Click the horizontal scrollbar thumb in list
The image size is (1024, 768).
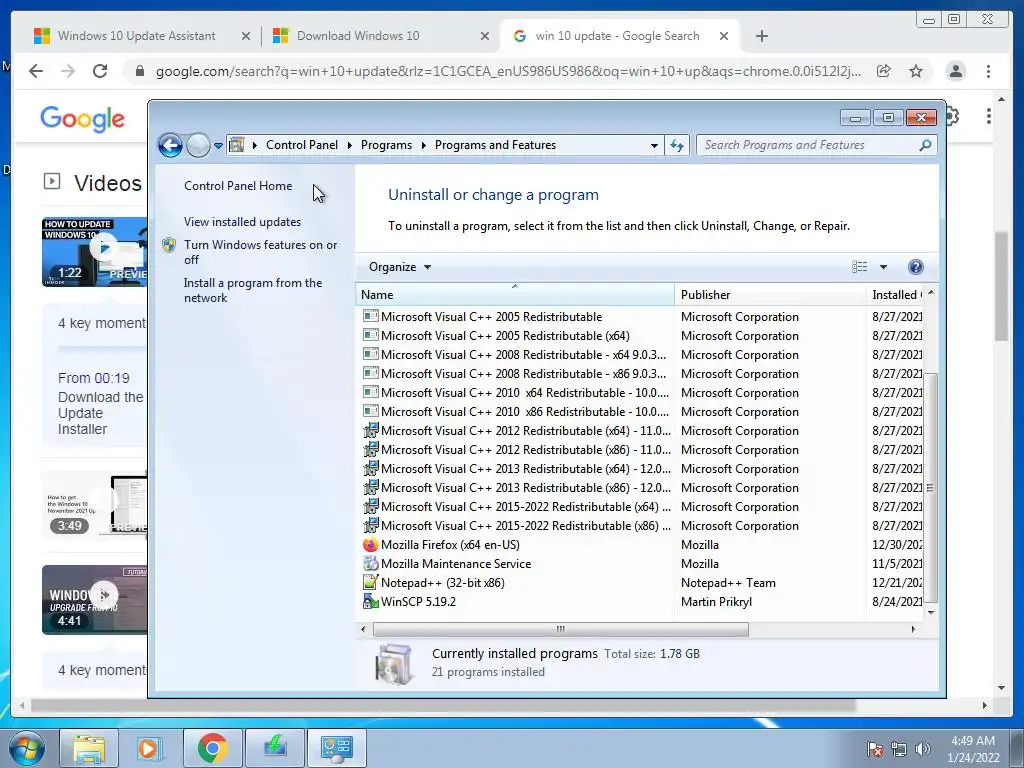pos(560,629)
